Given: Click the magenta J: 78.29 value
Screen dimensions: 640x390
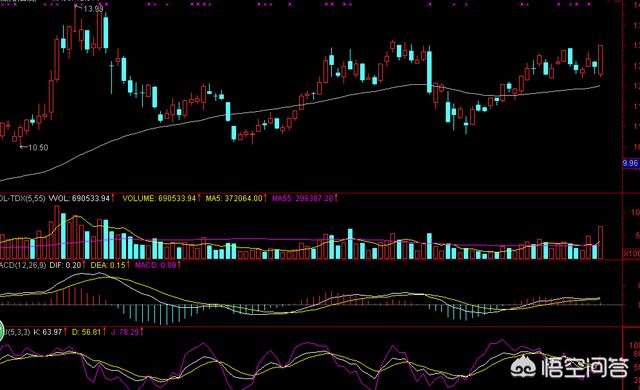Looking at the screenshot, I should 124,332.
